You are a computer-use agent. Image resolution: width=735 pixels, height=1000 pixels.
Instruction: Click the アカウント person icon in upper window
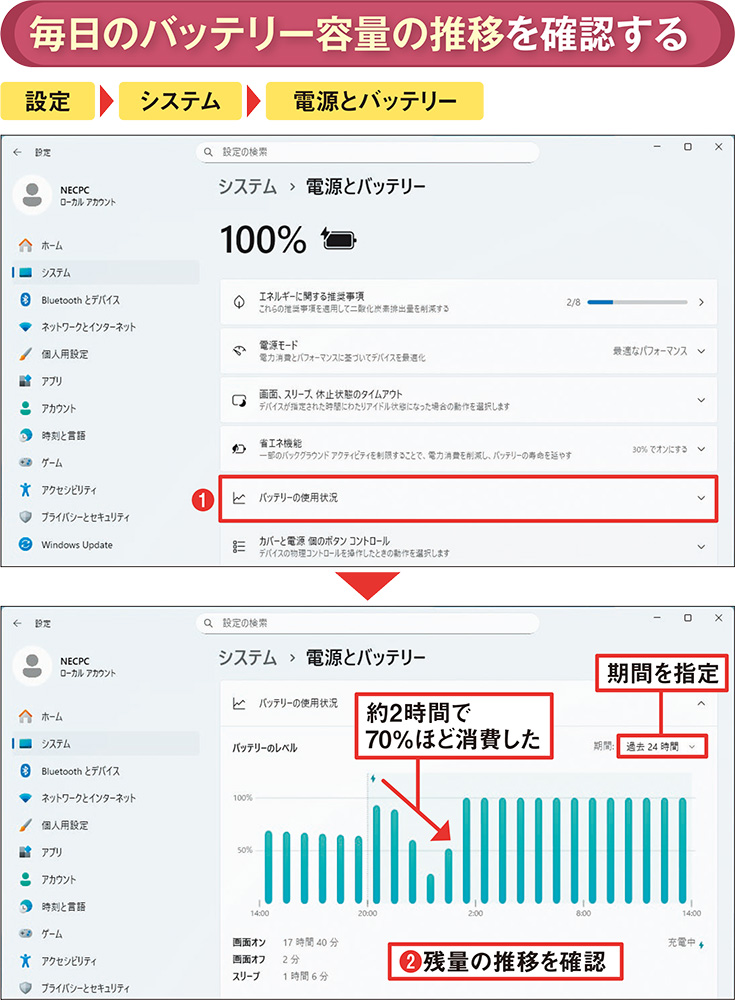[x=26, y=408]
